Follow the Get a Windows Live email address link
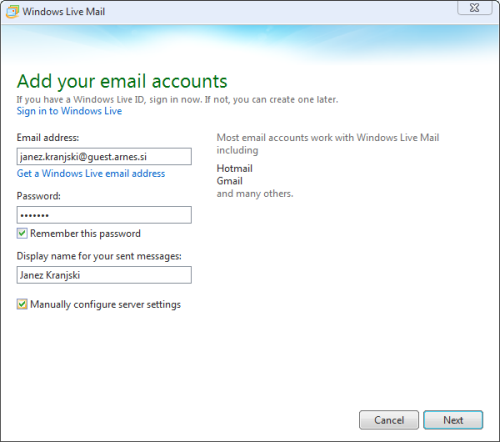 [91, 173]
